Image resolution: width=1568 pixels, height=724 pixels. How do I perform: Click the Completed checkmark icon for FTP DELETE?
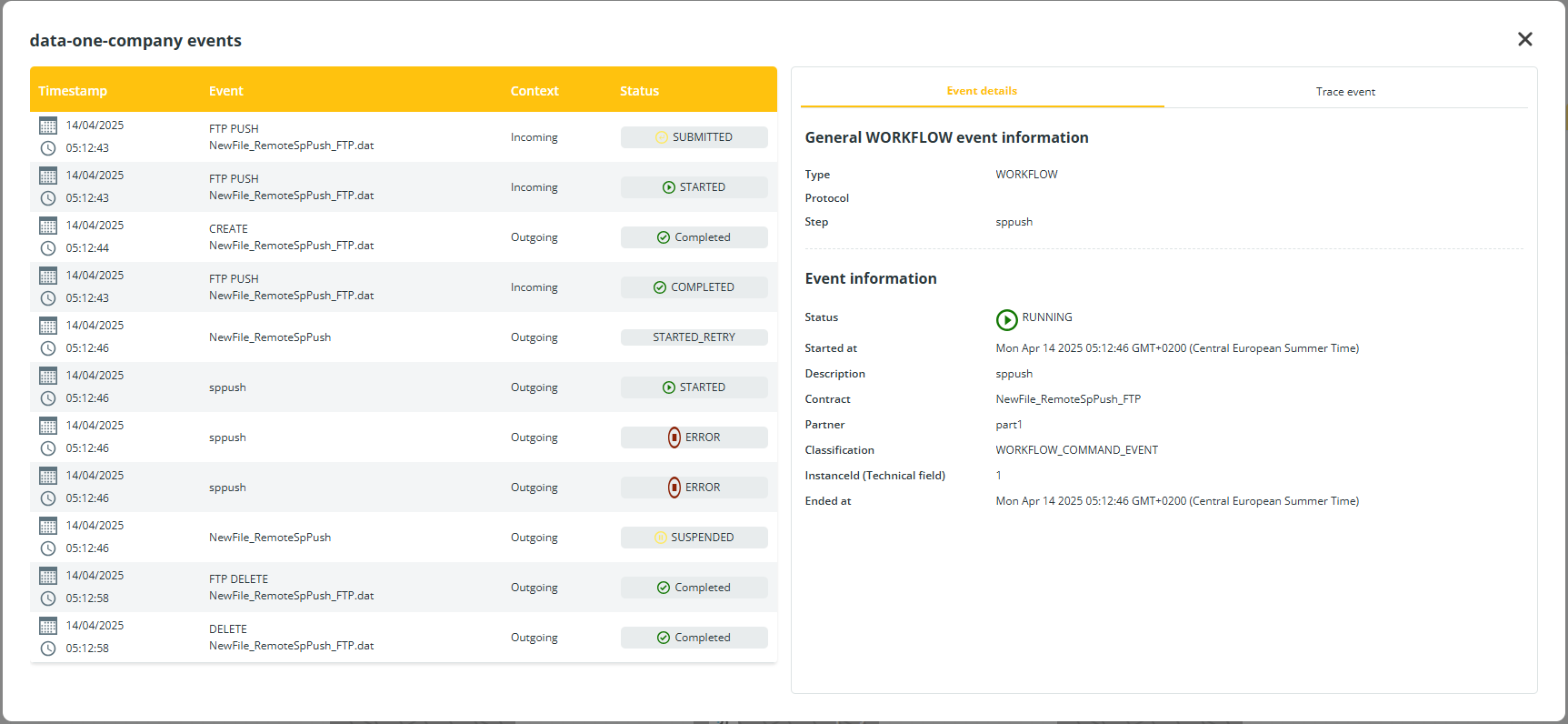[664, 588]
